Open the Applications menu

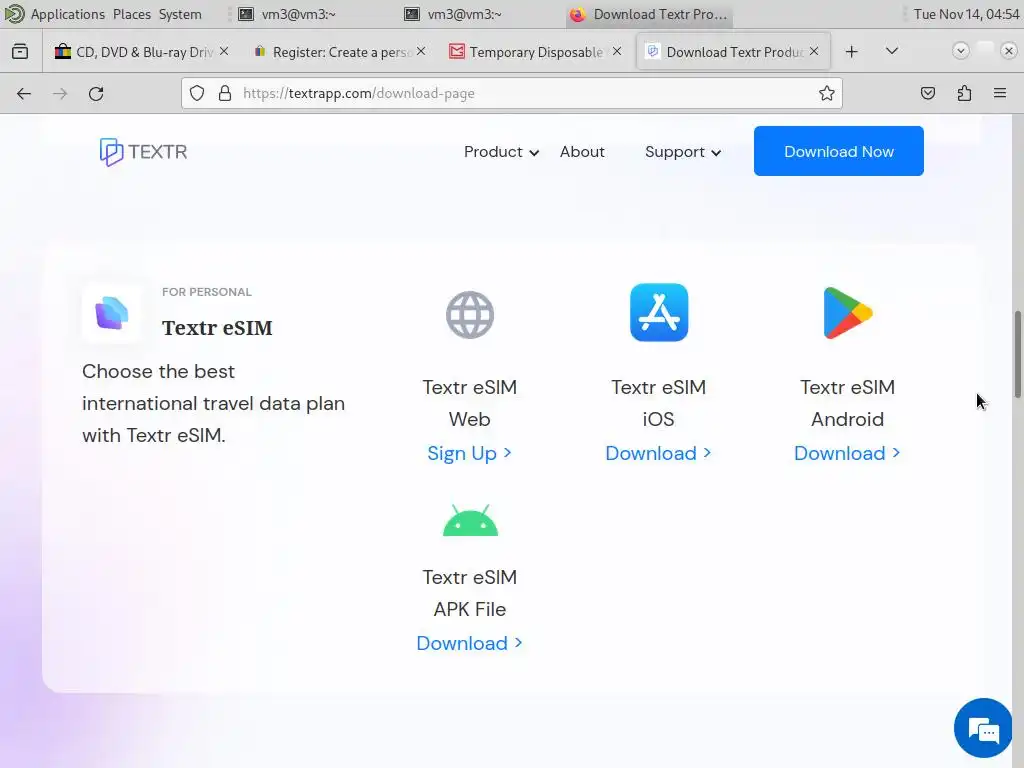[x=67, y=14]
